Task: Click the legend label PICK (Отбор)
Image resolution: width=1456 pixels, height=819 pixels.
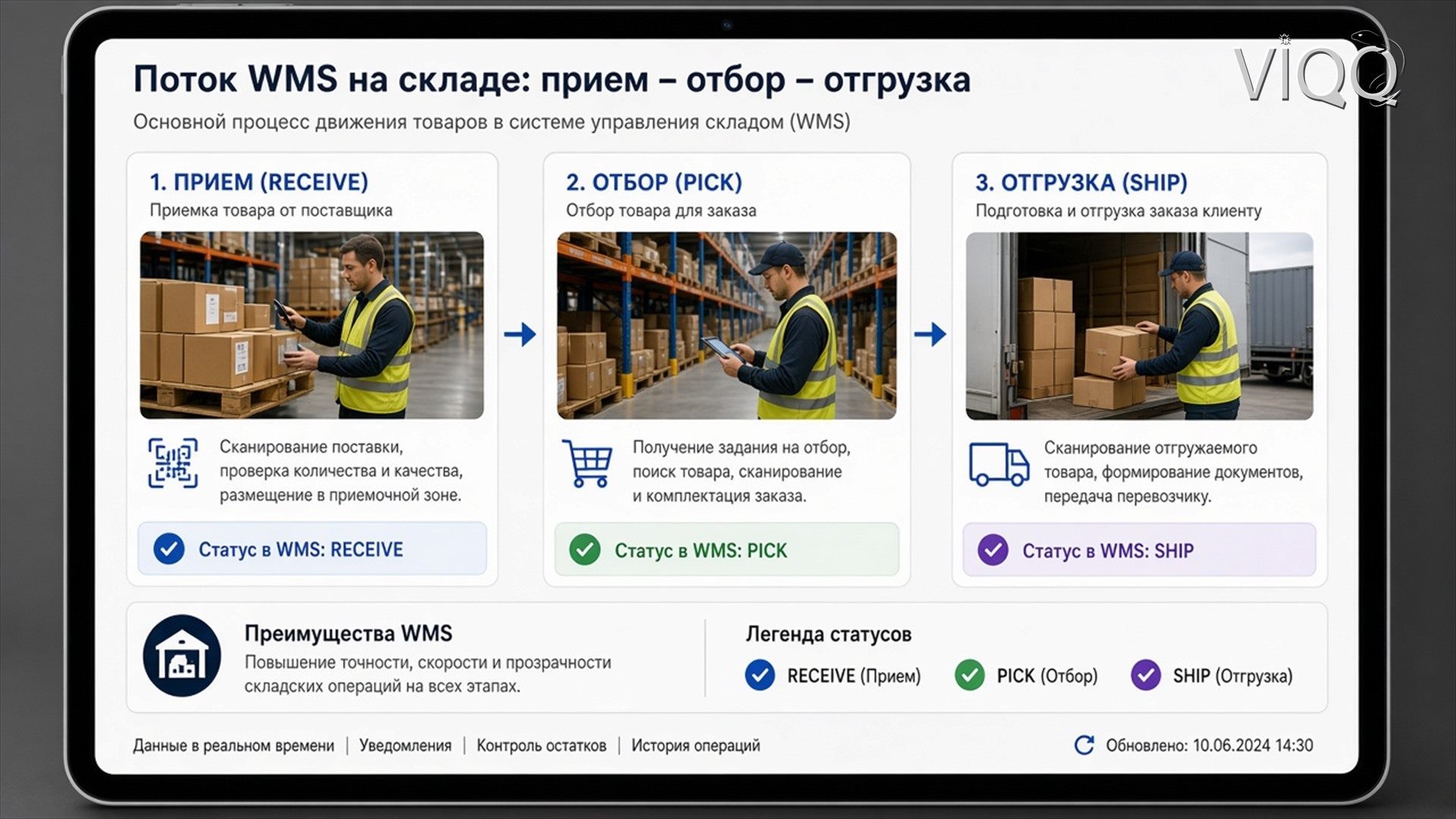Action: (1047, 676)
